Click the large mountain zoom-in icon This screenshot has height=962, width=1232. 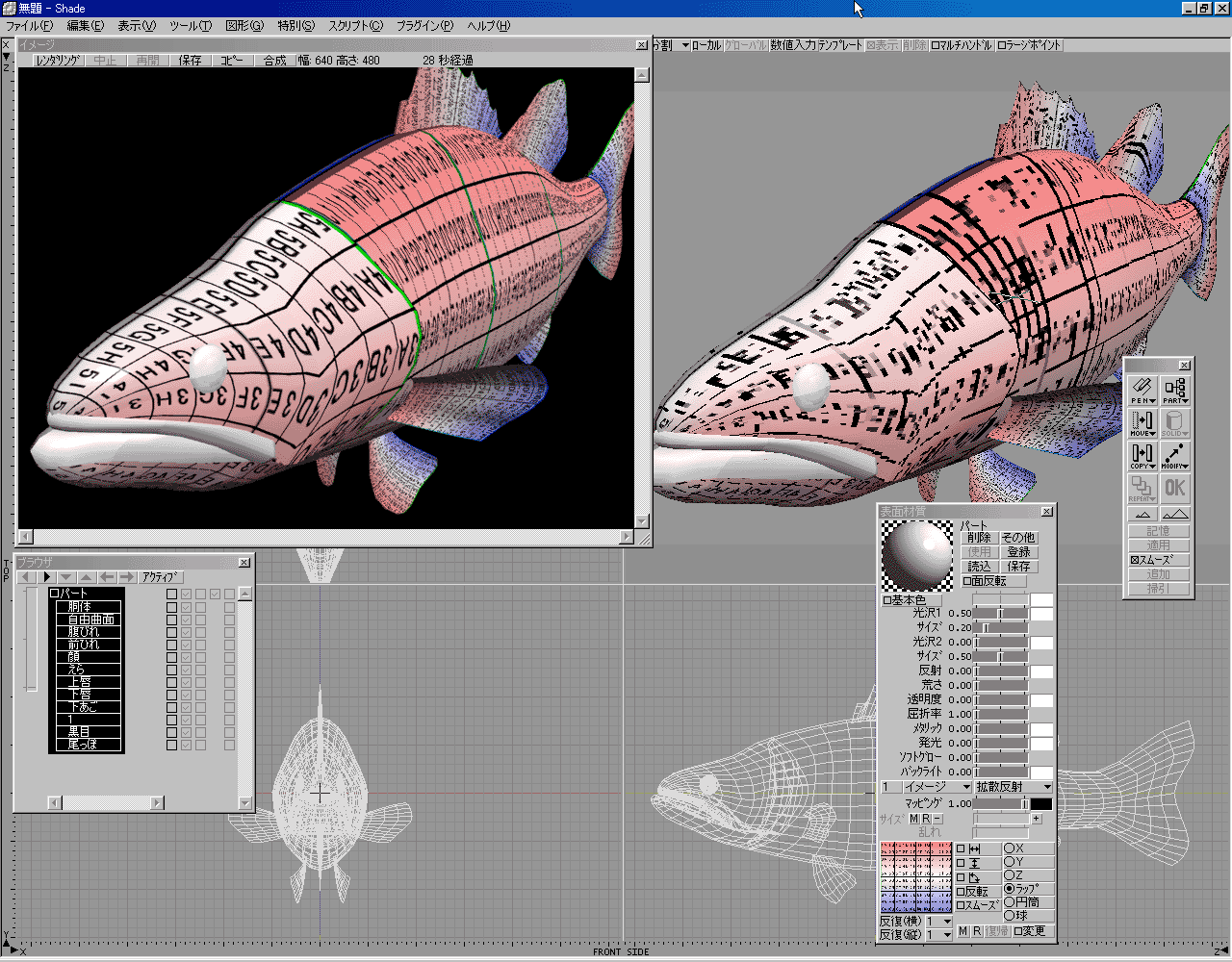click(1175, 515)
